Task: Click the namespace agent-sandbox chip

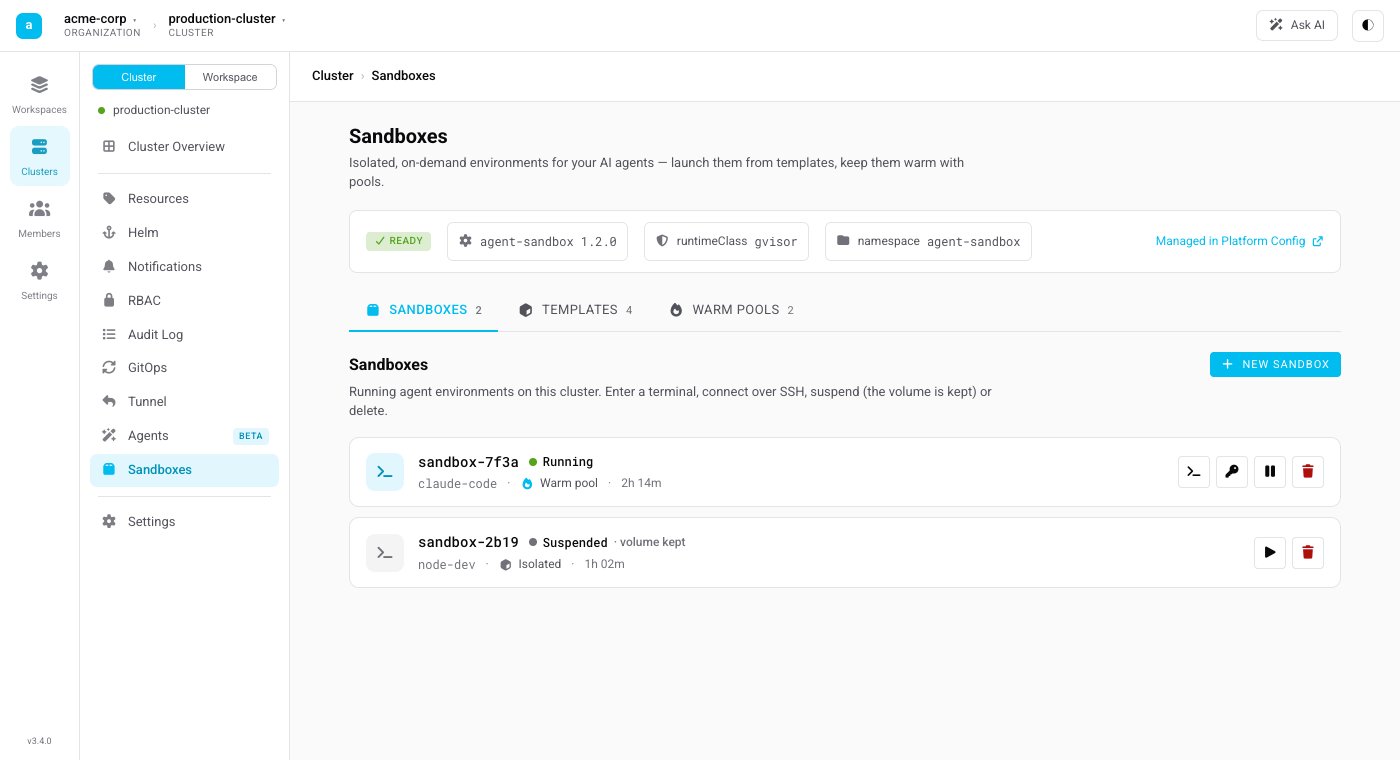Action: tap(928, 241)
